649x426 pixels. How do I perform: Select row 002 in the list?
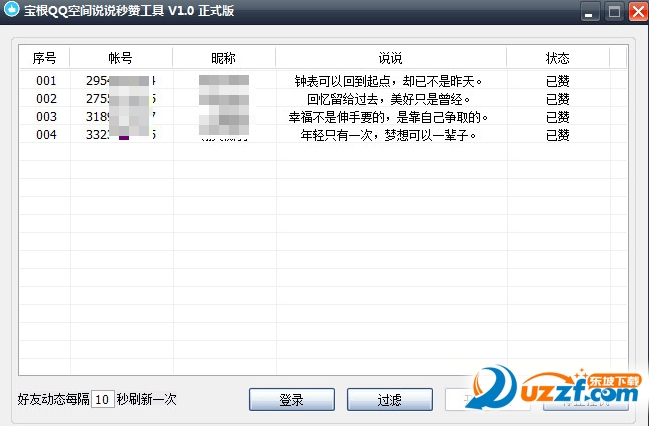46,99
